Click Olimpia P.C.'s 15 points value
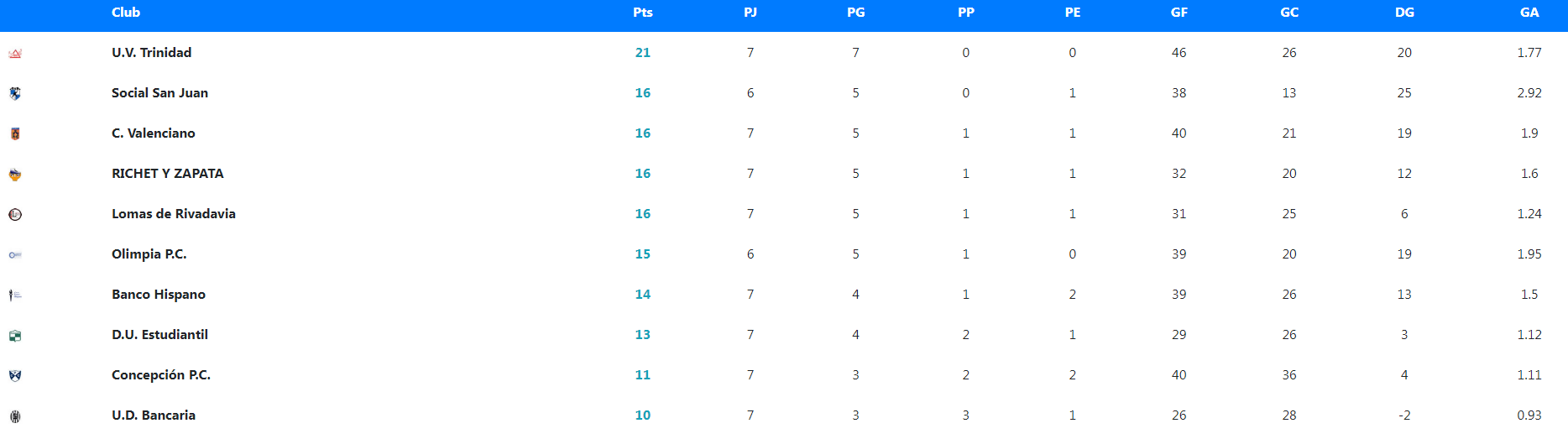The width and height of the screenshot is (1568, 439). click(643, 254)
